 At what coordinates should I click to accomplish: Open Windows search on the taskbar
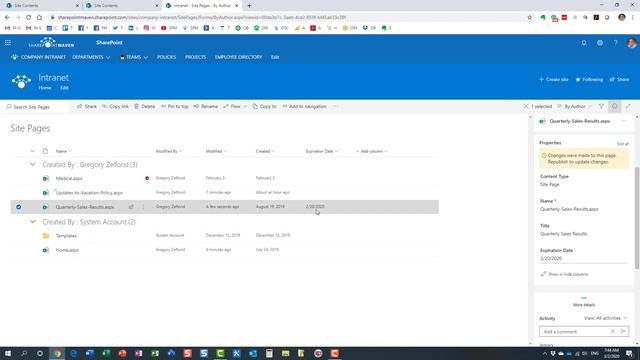tap(24, 353)
